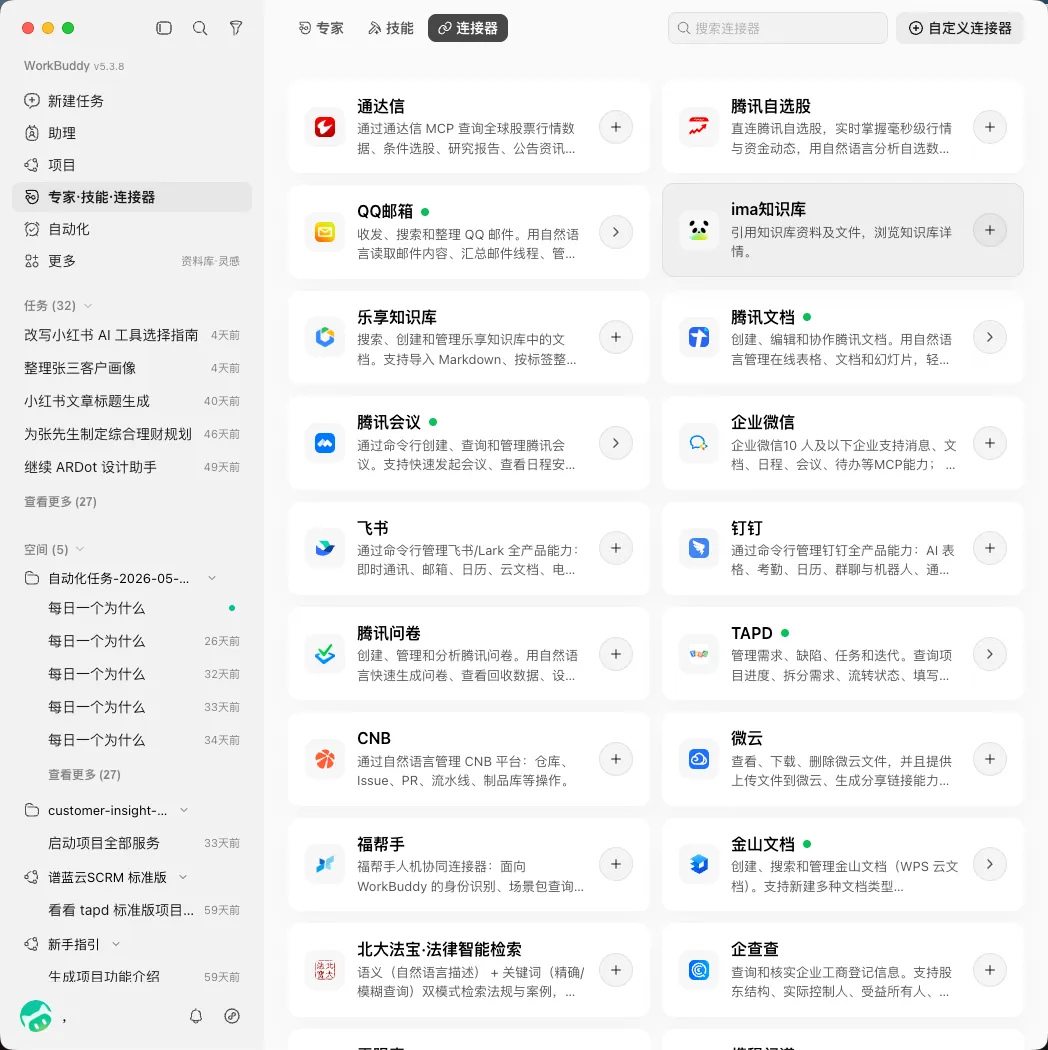The image size is (1048, 1050).
Task: Click 自定义连接器 button
Action: [x=960, y=28]
